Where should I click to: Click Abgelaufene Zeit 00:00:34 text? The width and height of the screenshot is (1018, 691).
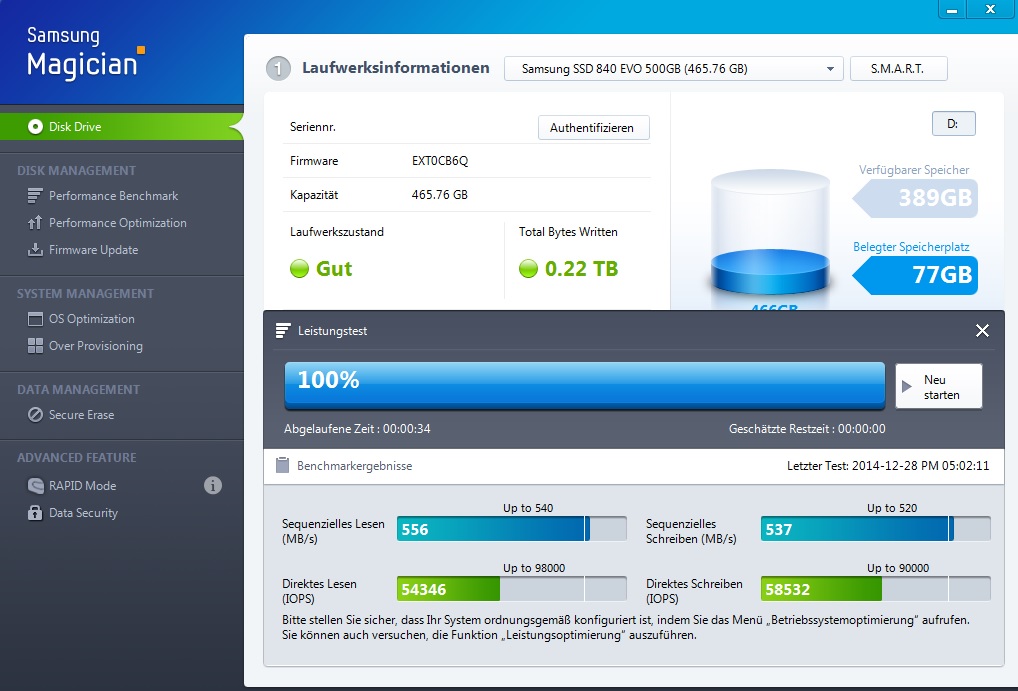357,429
